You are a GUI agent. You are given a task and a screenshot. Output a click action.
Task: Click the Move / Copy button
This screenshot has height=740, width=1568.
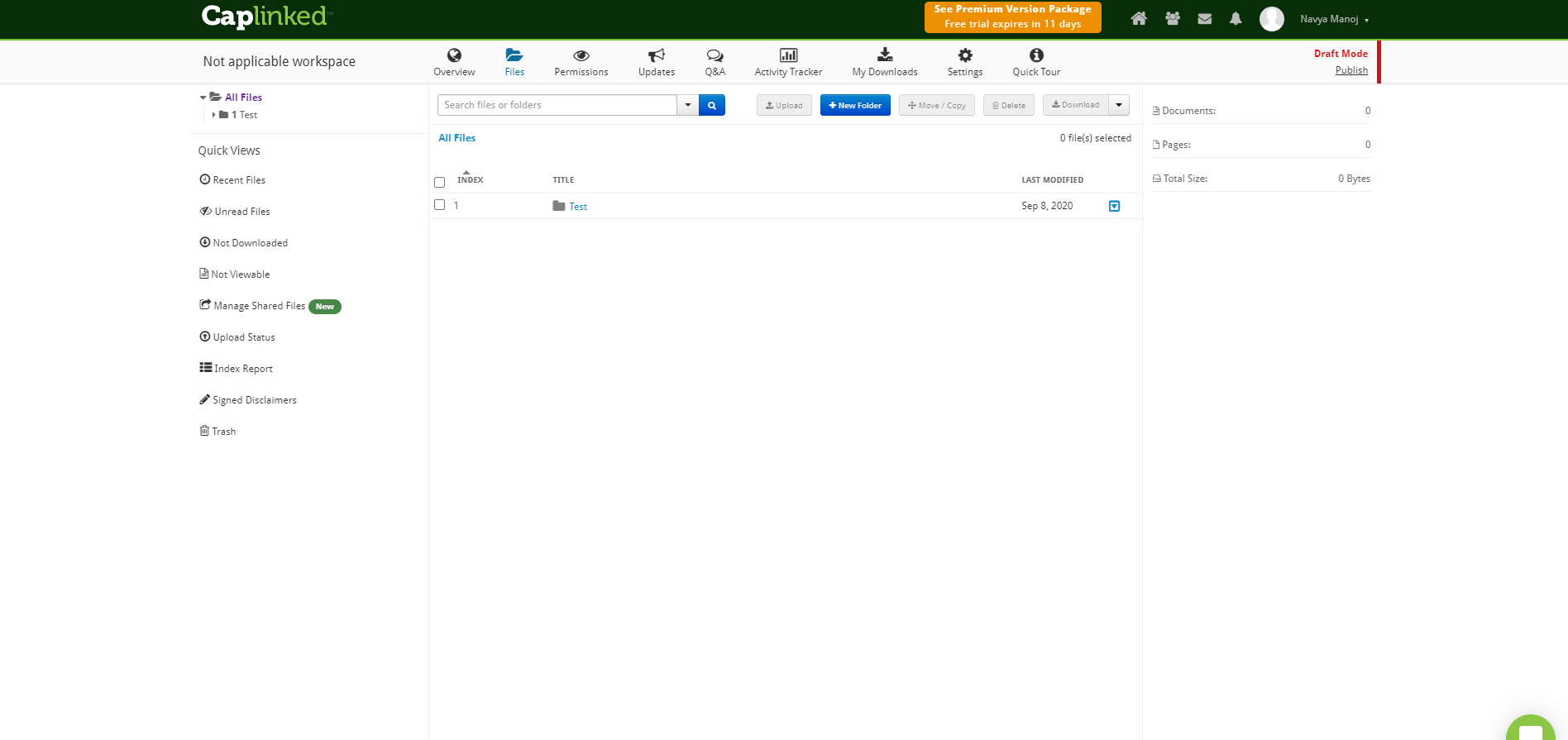937,105
